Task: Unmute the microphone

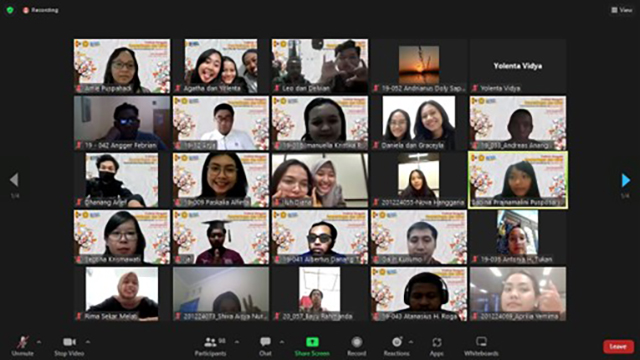Action: click(x=22, y=346)
